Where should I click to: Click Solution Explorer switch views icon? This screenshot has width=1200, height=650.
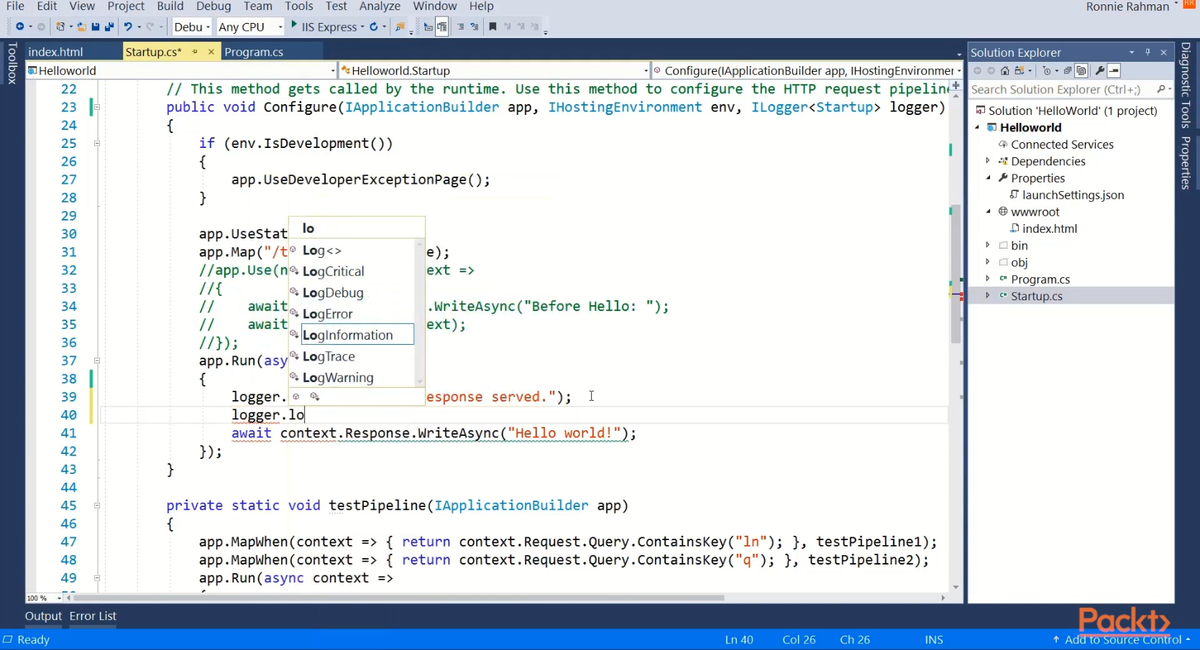[x=1019, y=71]
